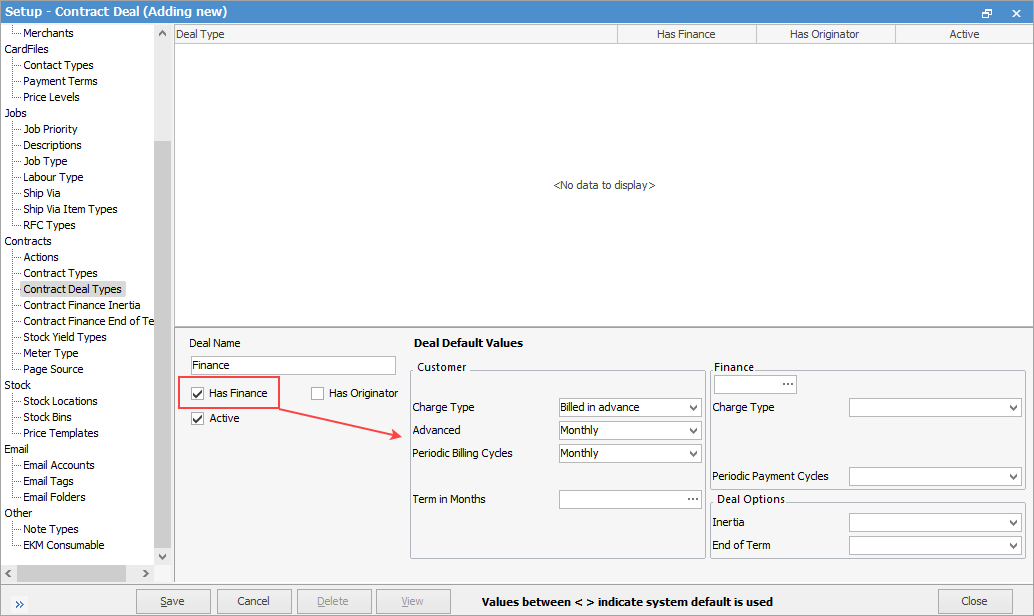The width and height of the screenshot is (1034, 616).
Task: Select Merchants in setup tree
Action: 48,33
